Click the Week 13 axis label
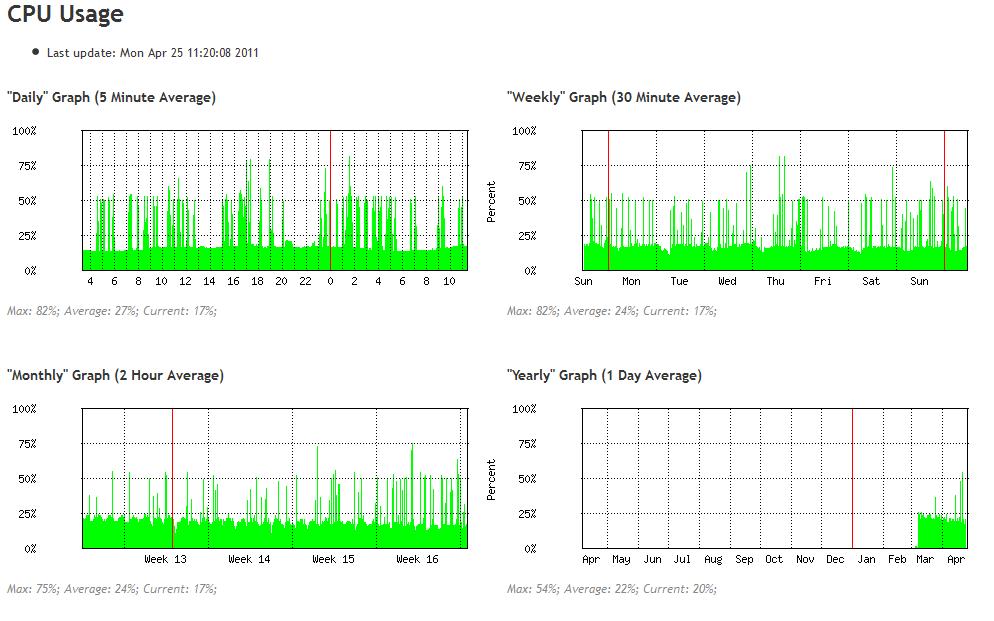Viewport: 994px width, 621px height. tap(165, 560)
